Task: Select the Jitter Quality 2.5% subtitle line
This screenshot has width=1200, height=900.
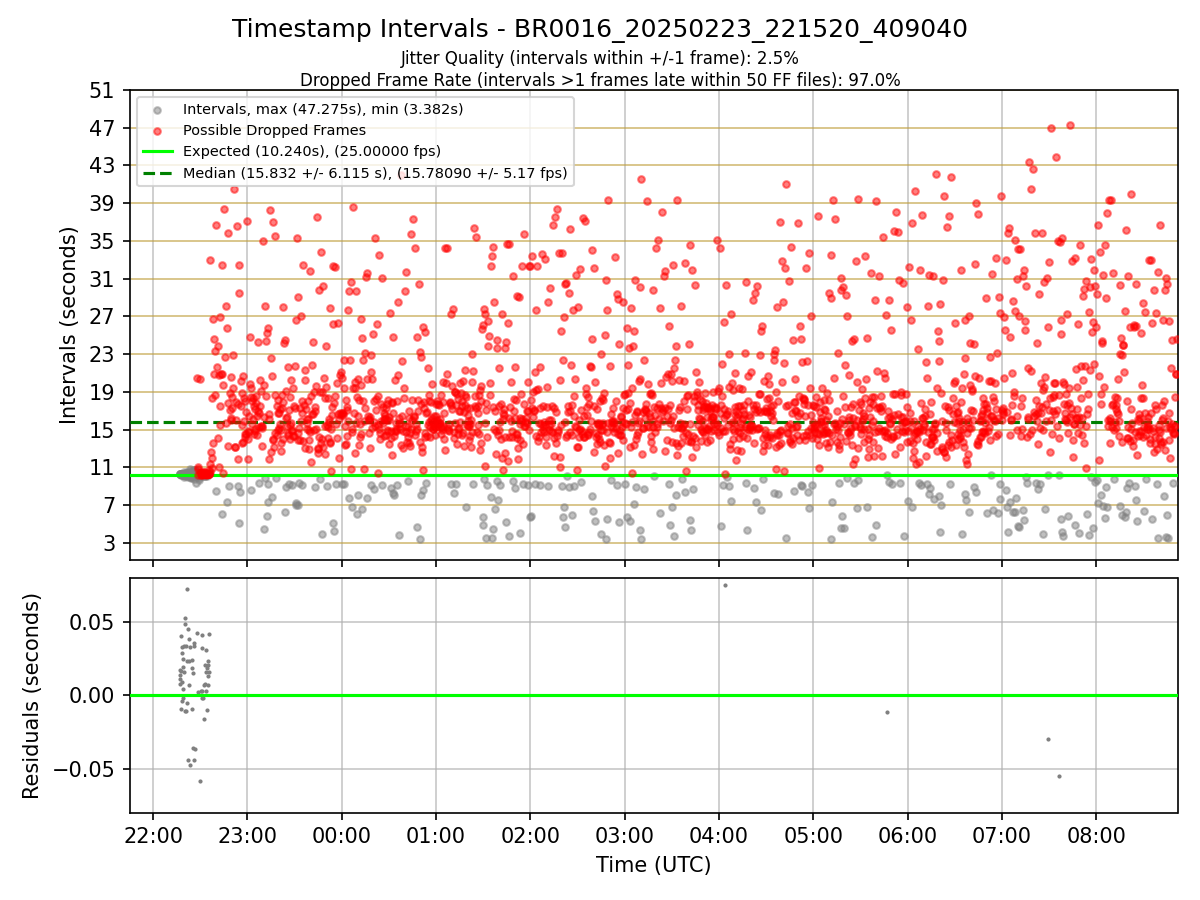Action: [600, 58]
